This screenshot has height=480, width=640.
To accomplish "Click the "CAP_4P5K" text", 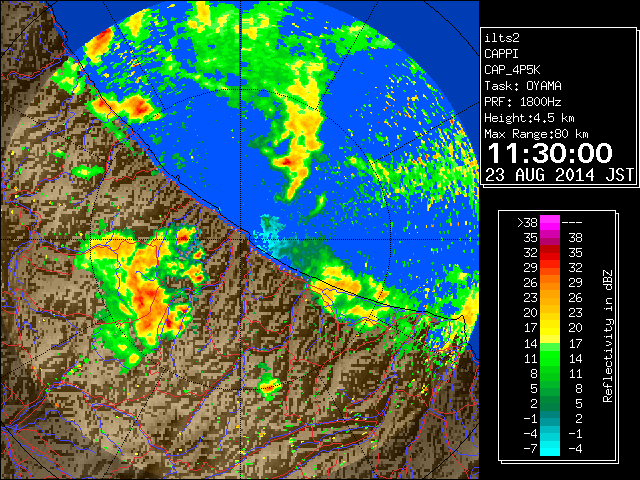I will click(512, 70).
